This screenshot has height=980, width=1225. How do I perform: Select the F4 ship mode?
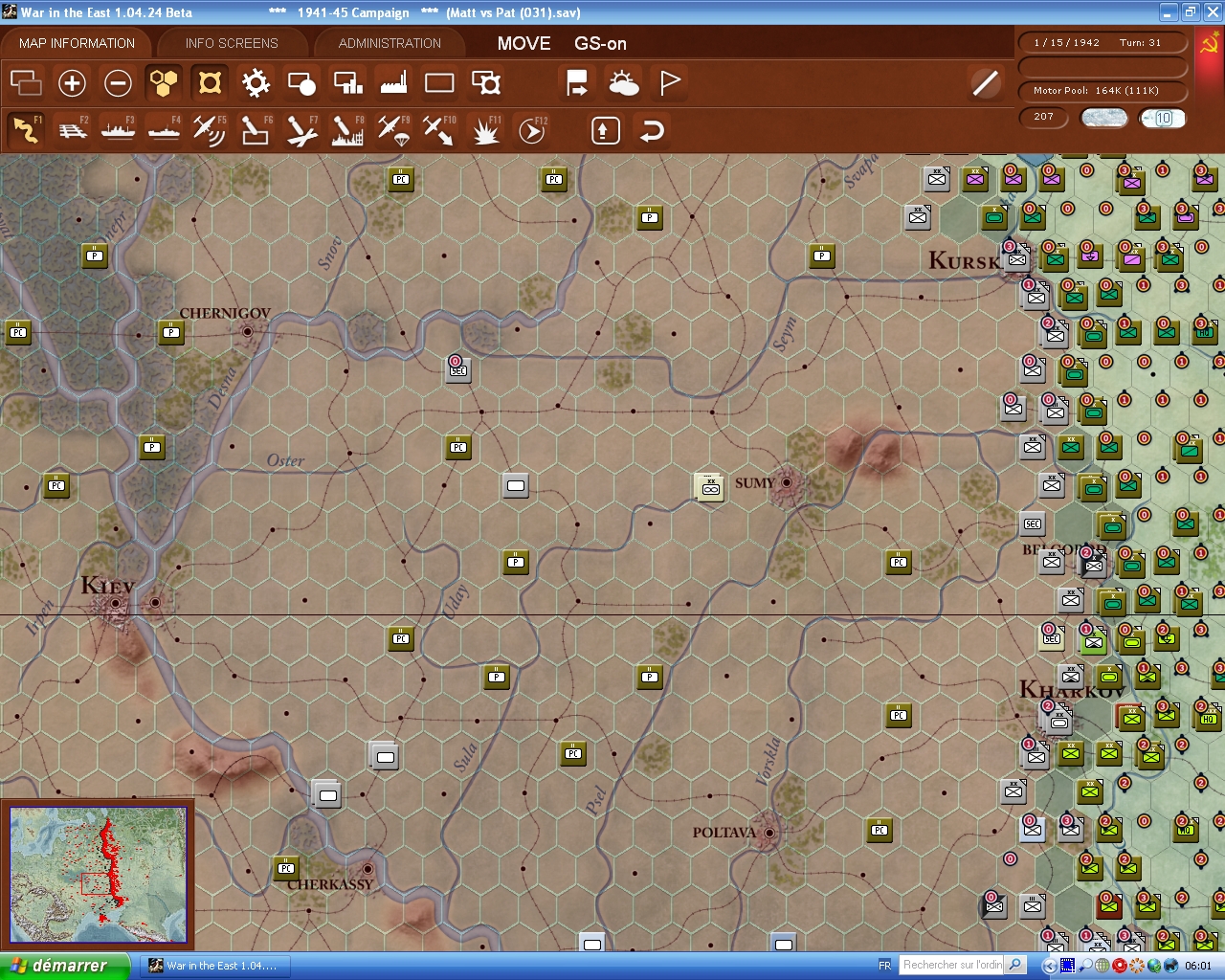click(x=164, y=130)
